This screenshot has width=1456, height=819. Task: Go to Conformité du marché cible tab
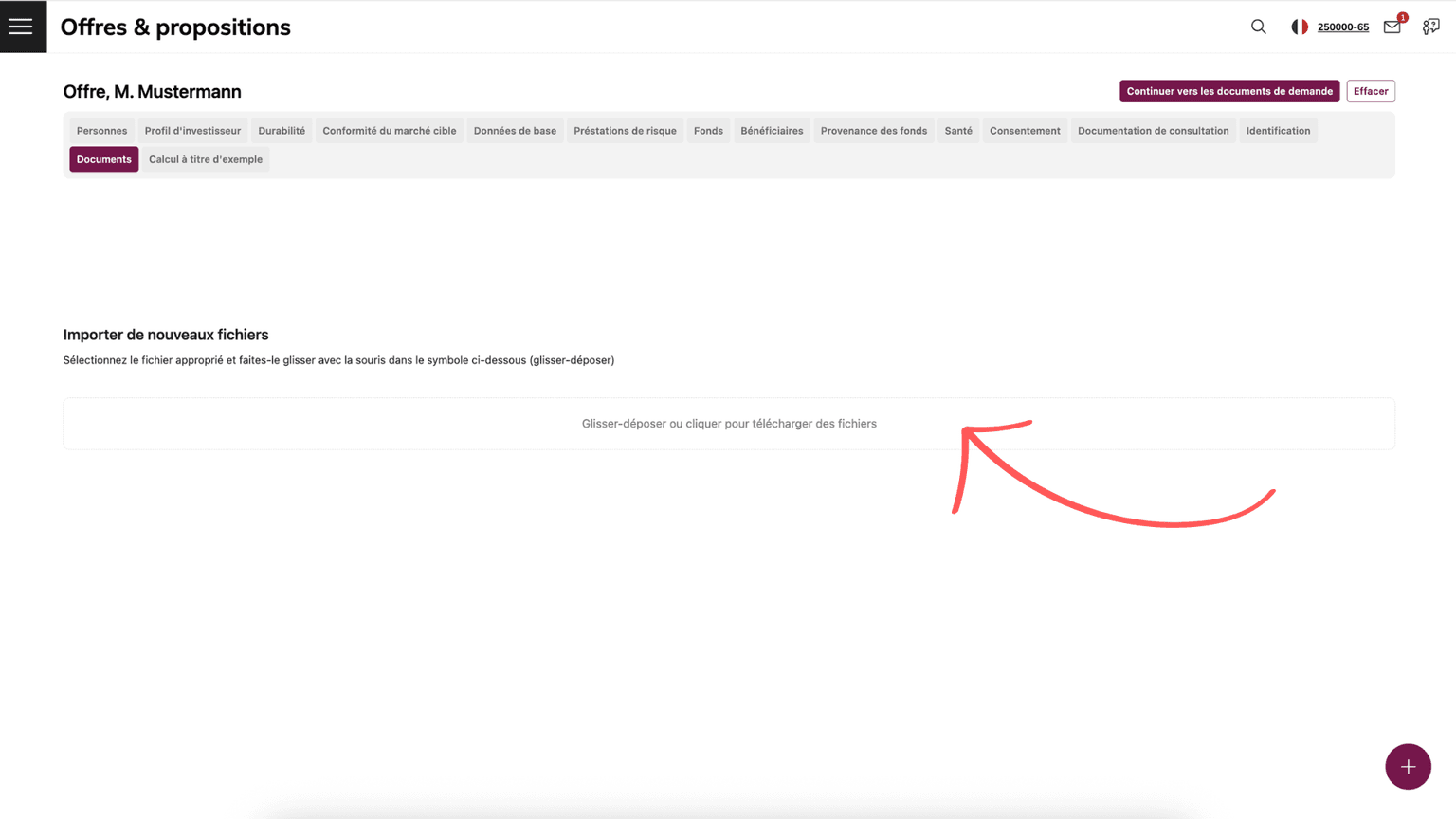click(x=389, y=131)
